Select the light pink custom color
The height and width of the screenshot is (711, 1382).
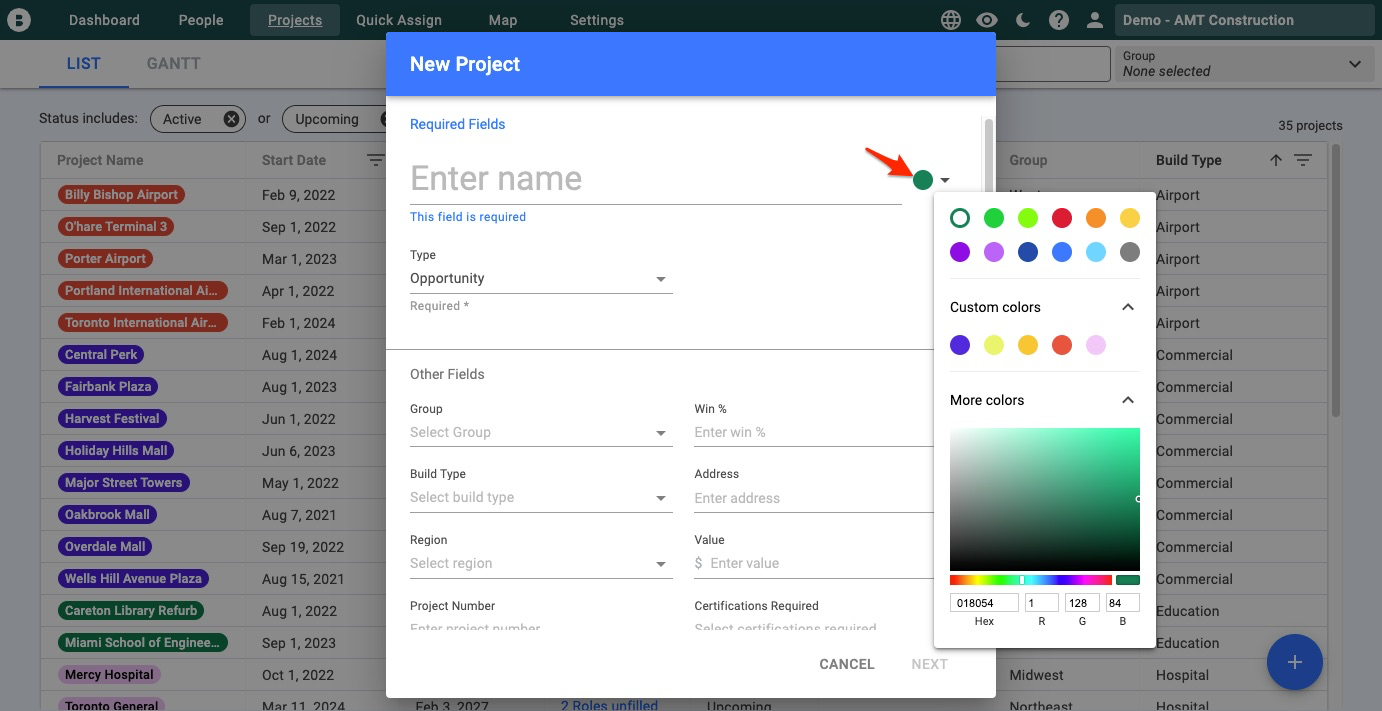coord(1096,345)
